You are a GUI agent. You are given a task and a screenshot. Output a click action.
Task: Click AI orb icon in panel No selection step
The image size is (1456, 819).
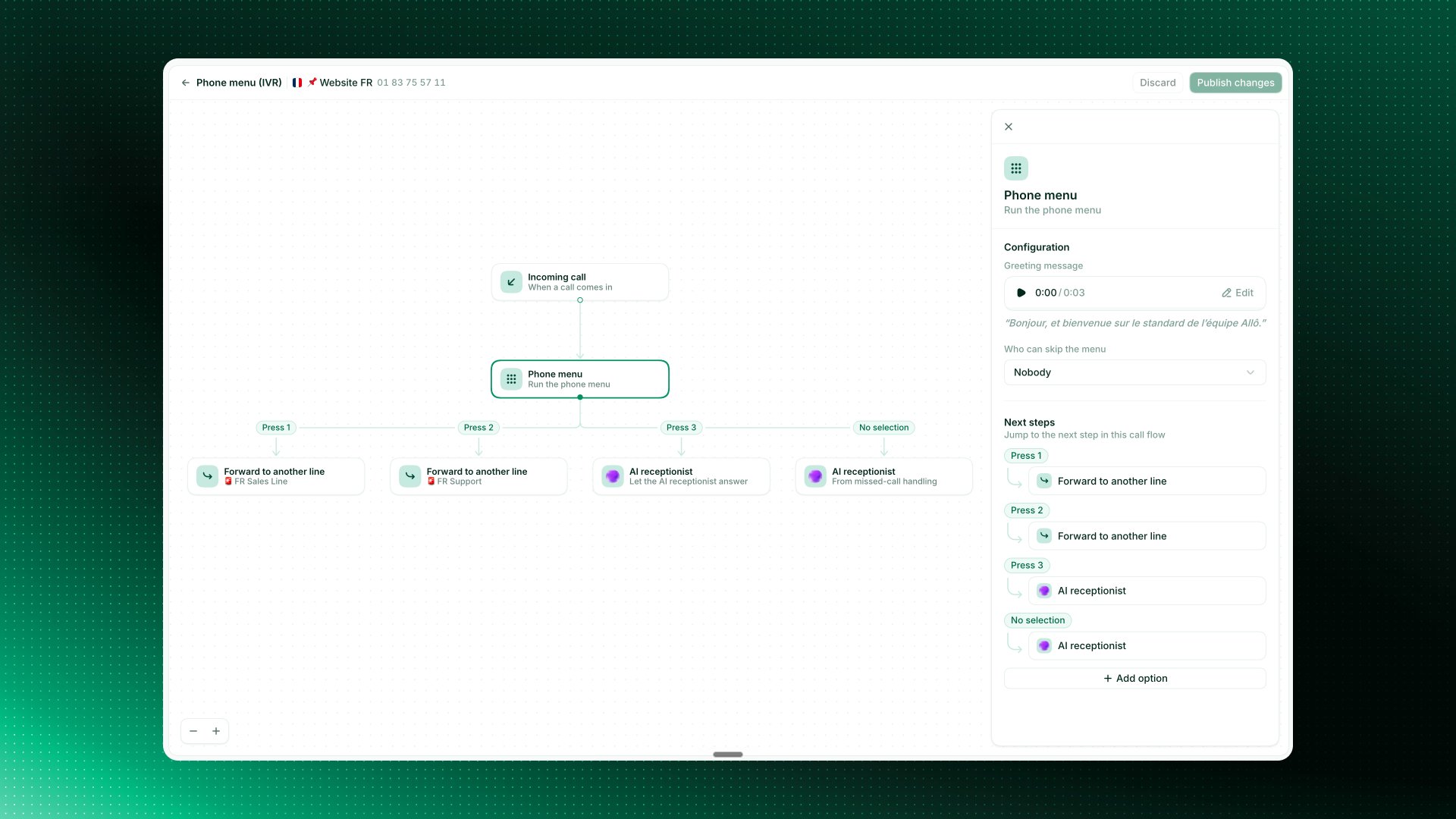pos(1044,646)
